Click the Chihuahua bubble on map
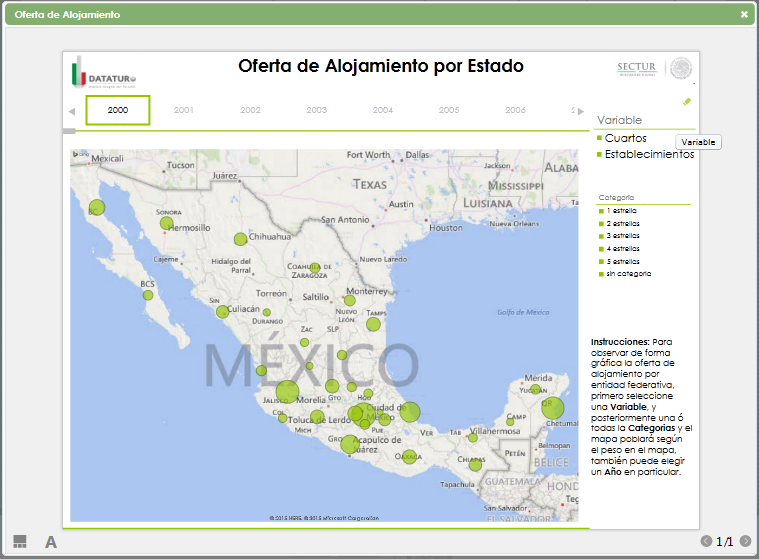Image resolution: width=759 pixels, height=559 pixels. pyautogui.click(x=240, y=239)
